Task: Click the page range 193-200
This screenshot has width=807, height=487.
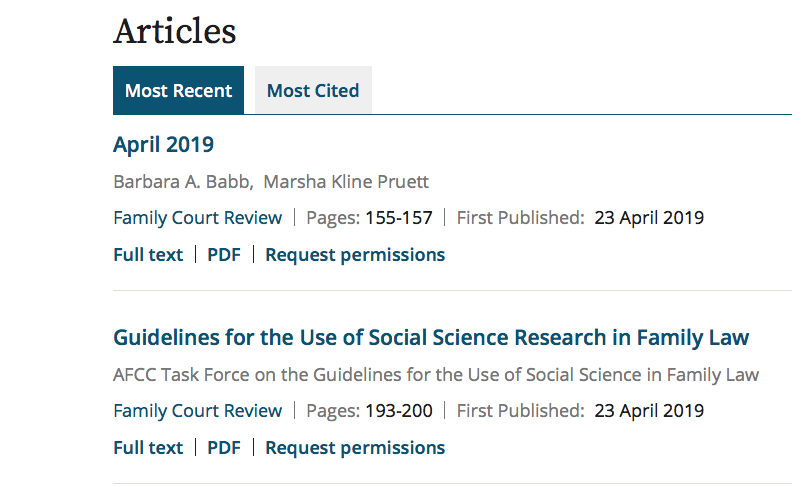Action: coord(397,411)
